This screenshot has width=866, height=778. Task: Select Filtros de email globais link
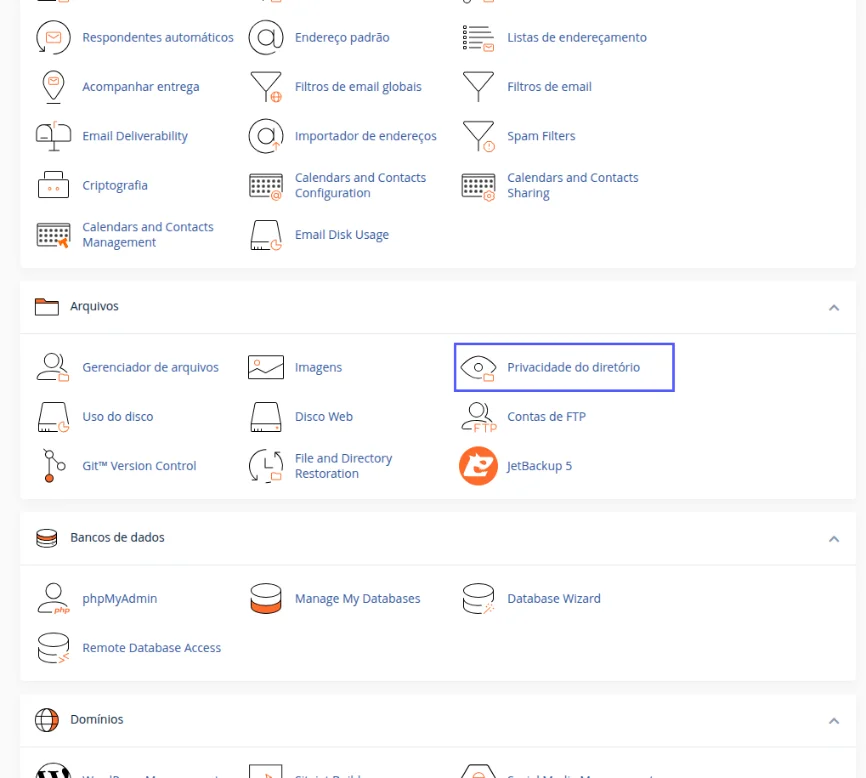pyautogui.click(x=358, y=87)
